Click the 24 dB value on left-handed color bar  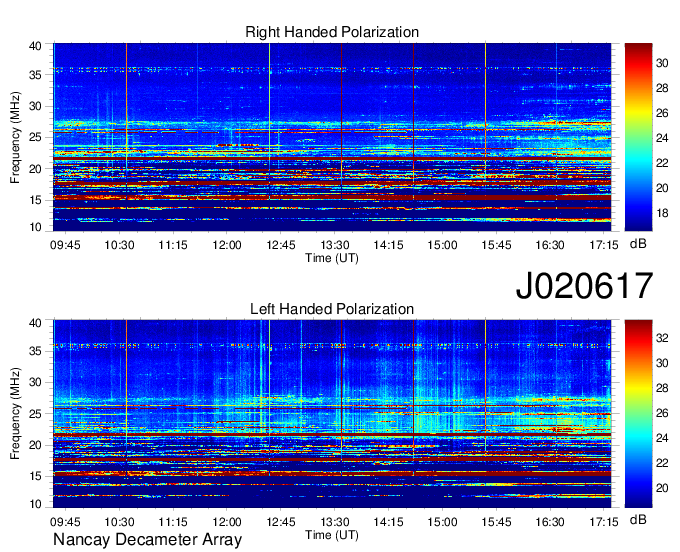(662, 438)
